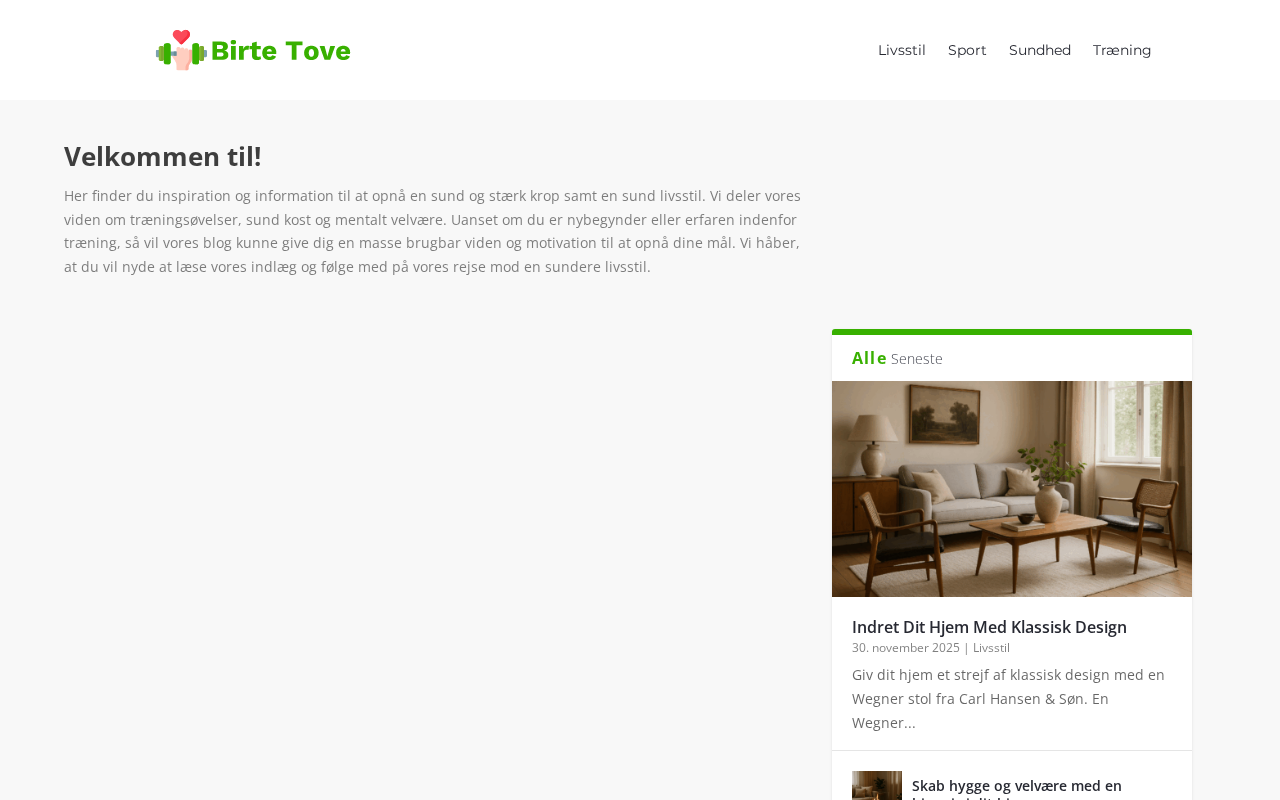Click the dumbbell heart logo icon

coord(181,50)
